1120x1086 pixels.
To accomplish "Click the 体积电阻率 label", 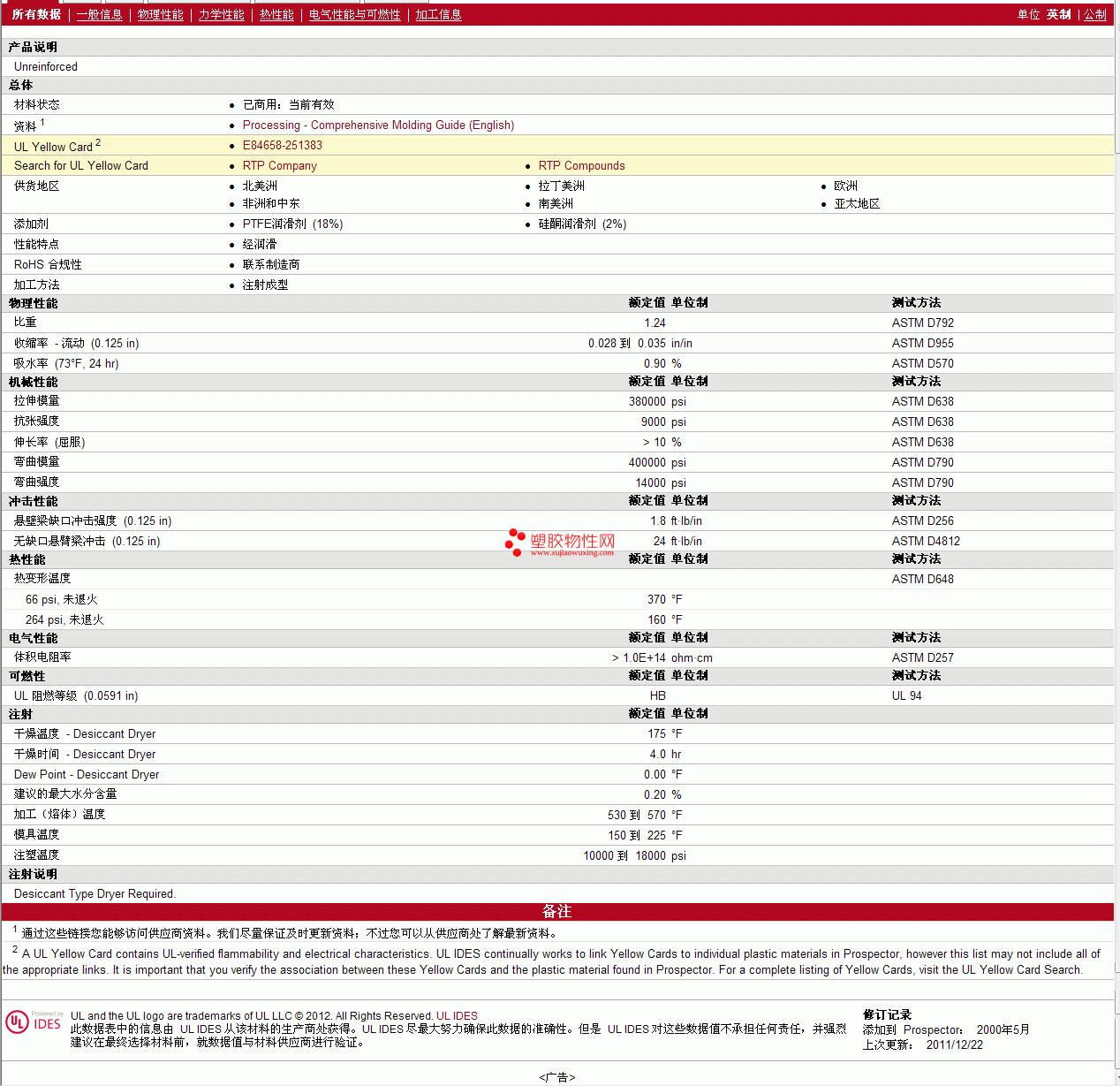I will pyautogui.click(x=42, y=657).
